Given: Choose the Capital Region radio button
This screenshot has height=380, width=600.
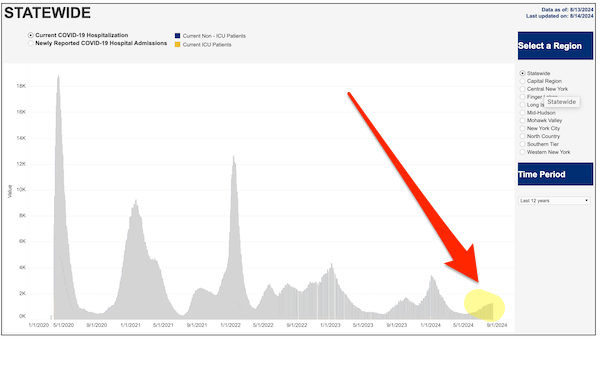Looking at the screenshot, I should click(x=522, y=81).
